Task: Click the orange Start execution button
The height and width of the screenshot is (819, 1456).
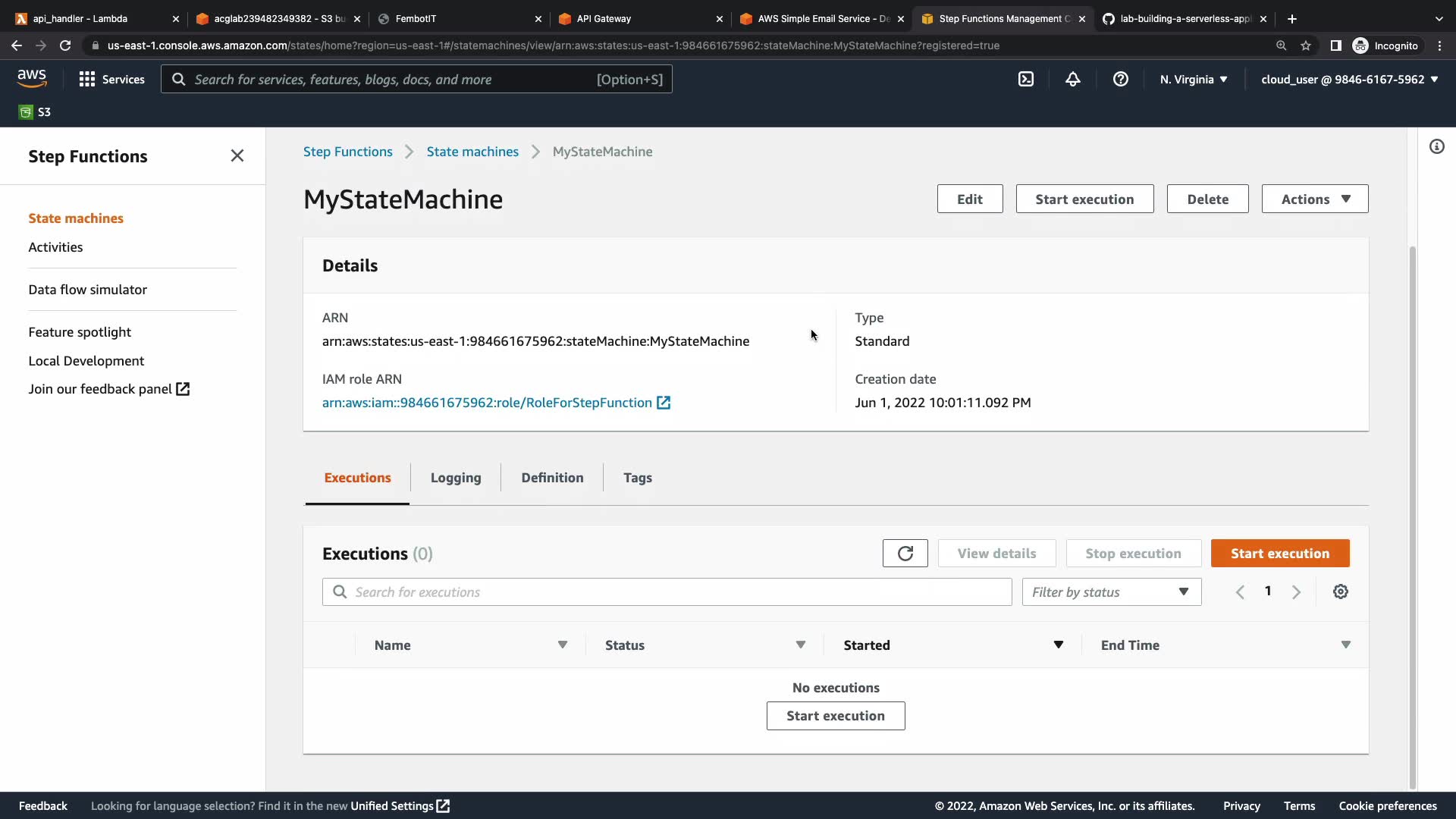Action: tap(1279, 554)
